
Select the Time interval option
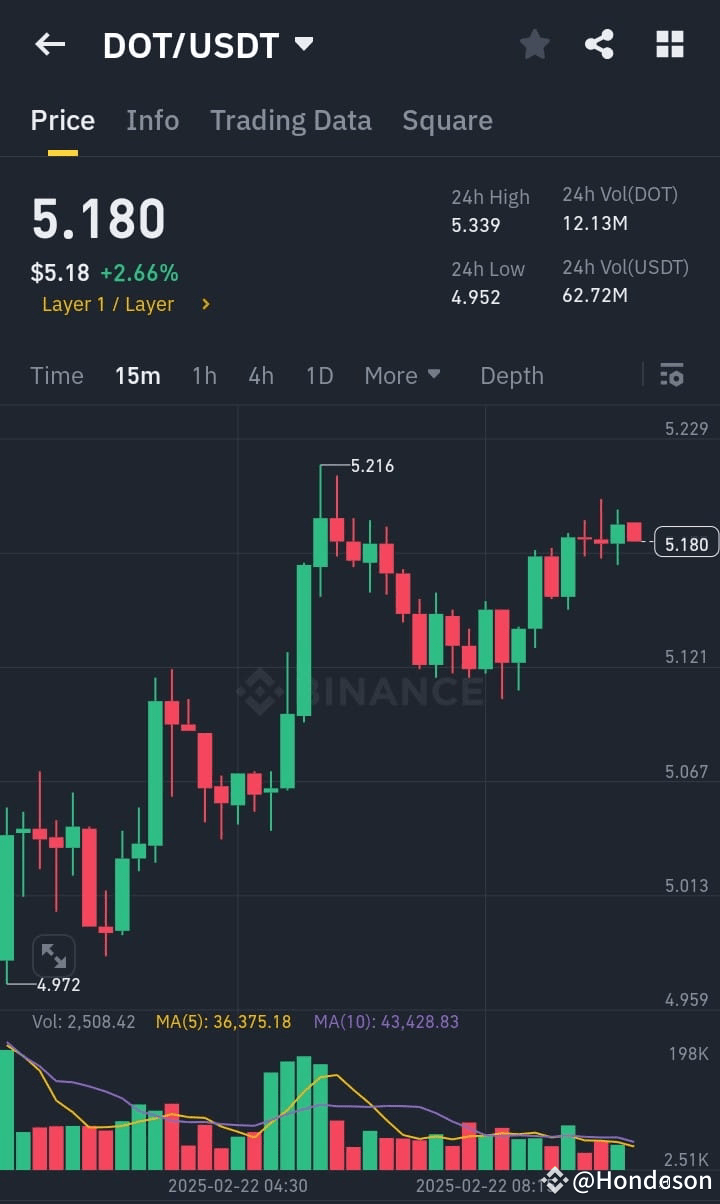[57, 375]
